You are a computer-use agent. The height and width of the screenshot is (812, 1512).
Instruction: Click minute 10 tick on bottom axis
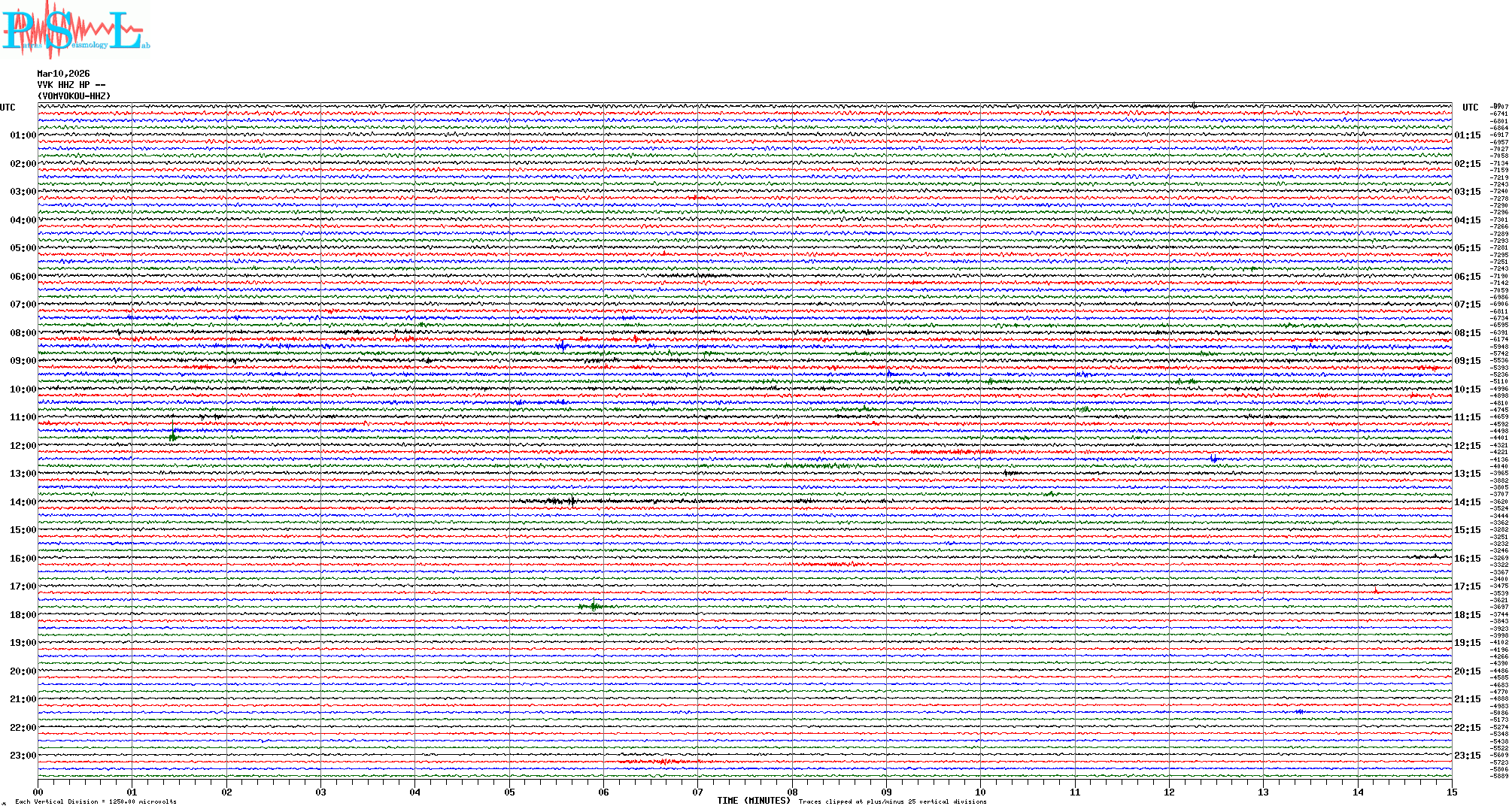[980, 792]
